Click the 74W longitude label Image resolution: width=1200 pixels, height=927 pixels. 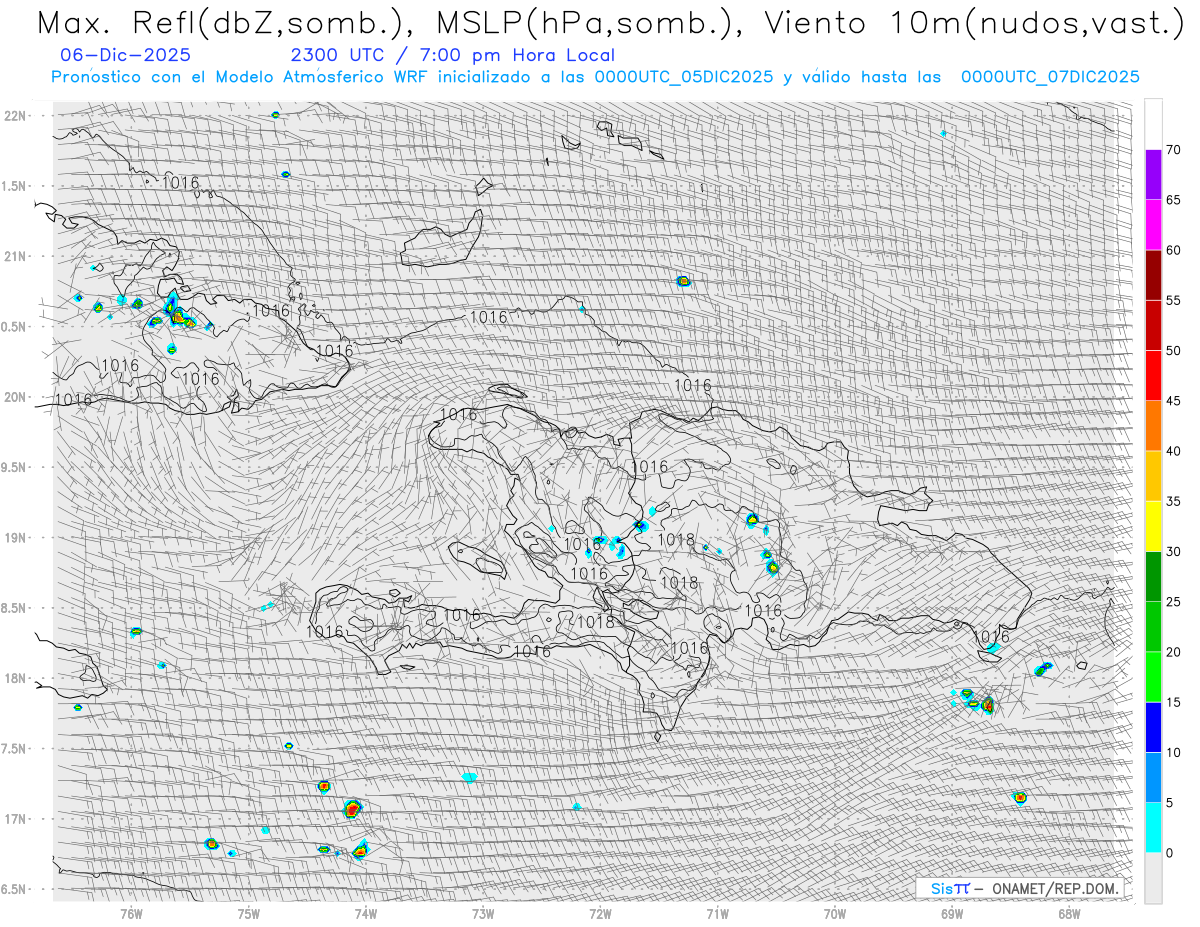coord(366,914)
